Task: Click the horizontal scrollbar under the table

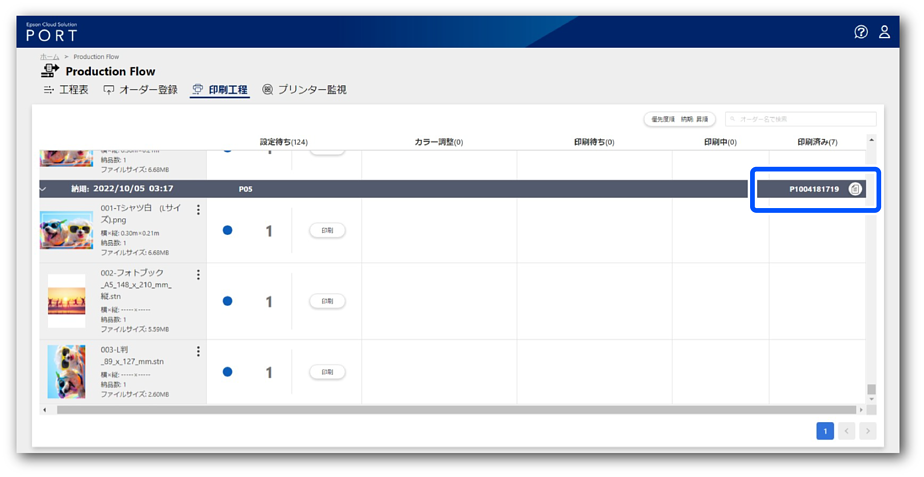Action: (455, 410)
